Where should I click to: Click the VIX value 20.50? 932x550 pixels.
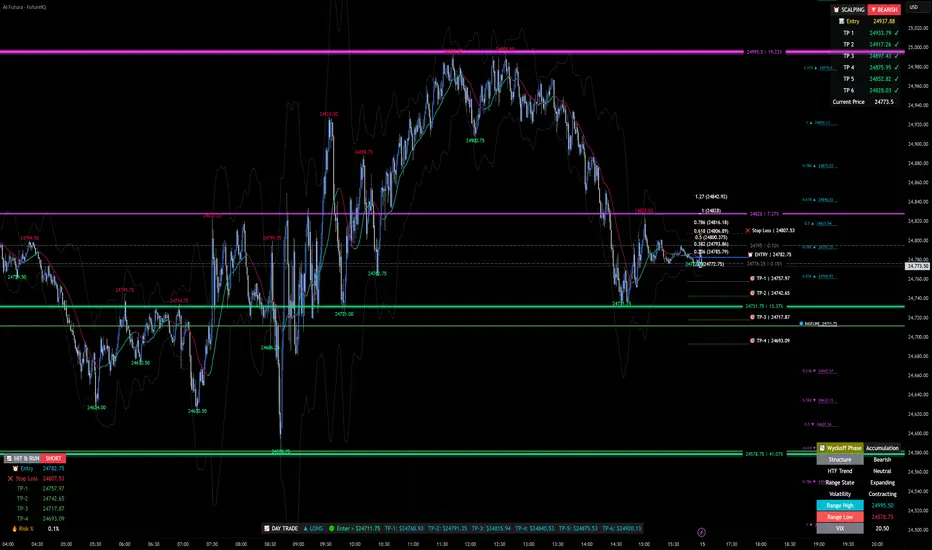pyautogui.click(x=882, y=528)
